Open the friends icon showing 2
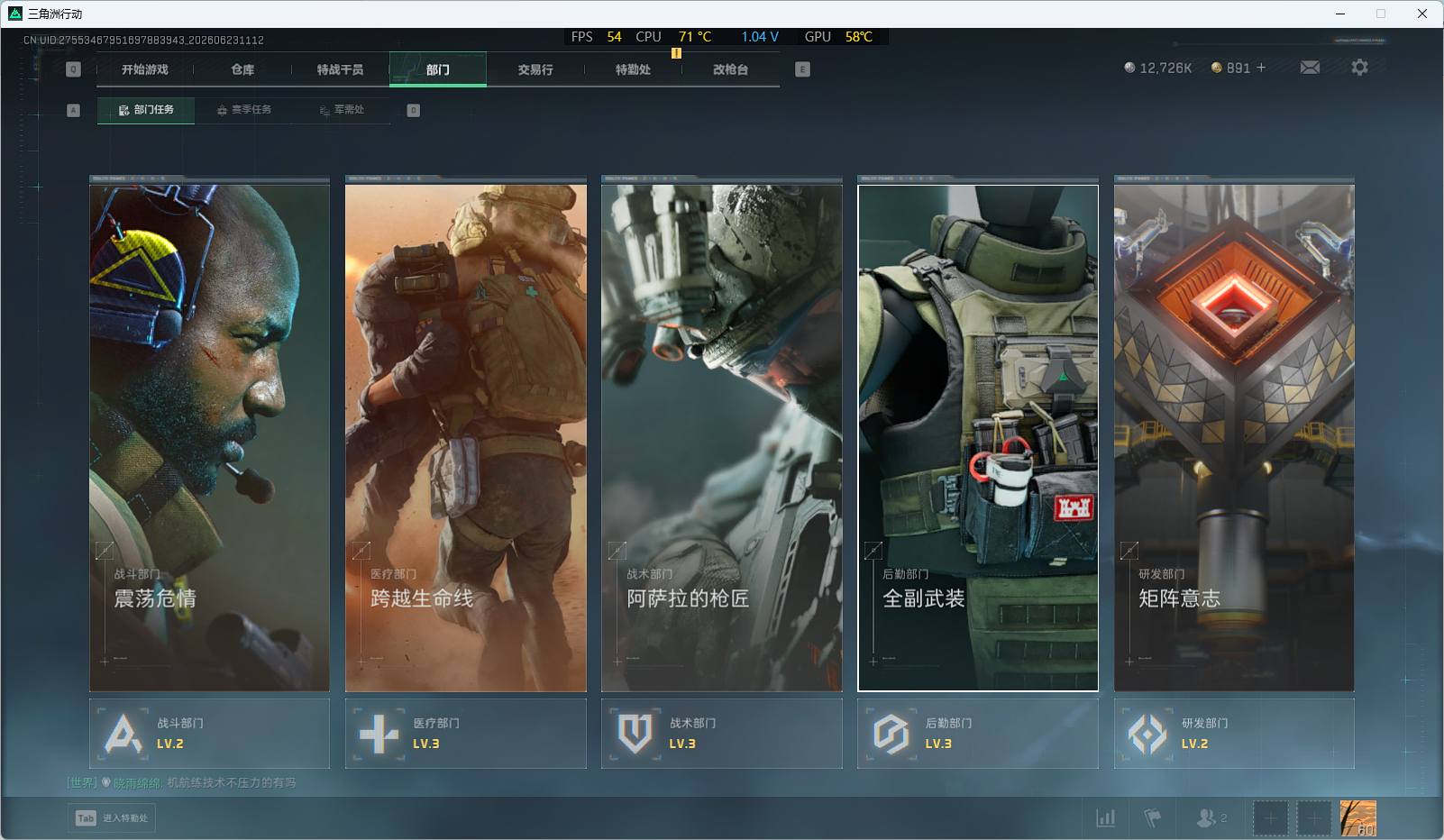Screen dimensions: 1444x840 tap(1211, 817)
